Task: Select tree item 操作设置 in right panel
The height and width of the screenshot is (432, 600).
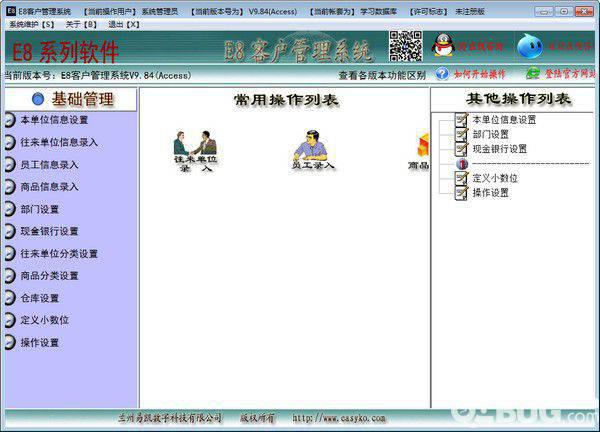Action: 491,192
